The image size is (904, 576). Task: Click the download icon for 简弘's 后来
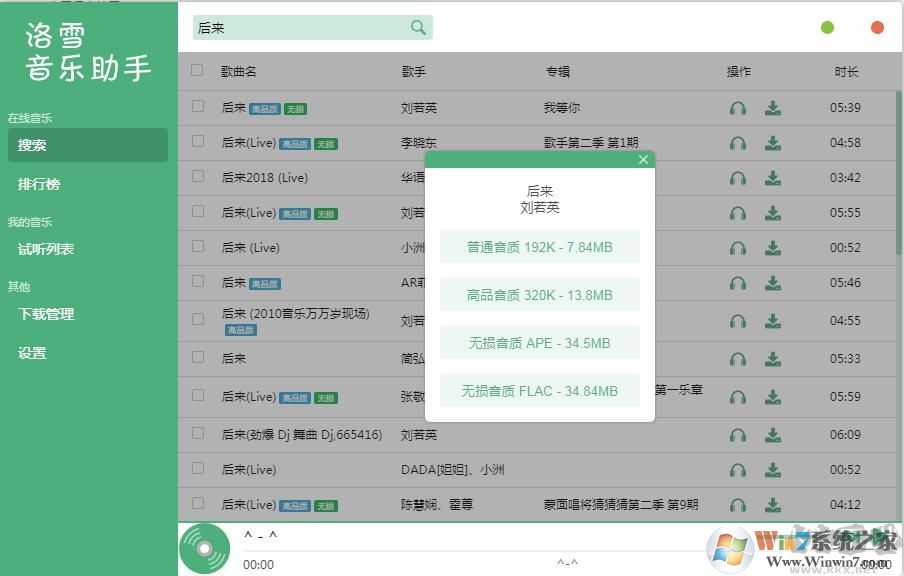pyautogui.click(x=773, y=357)
